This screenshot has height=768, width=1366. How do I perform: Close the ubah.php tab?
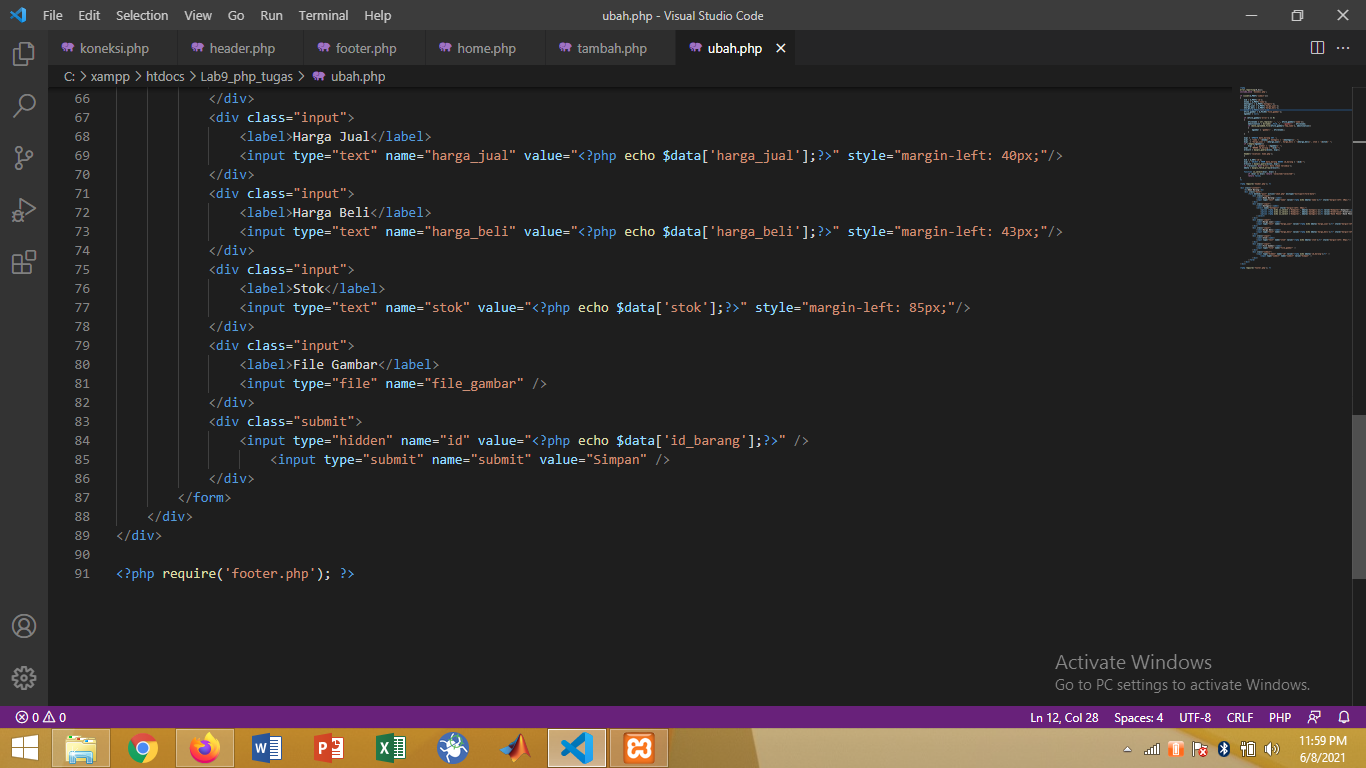[x=781, y=48]
